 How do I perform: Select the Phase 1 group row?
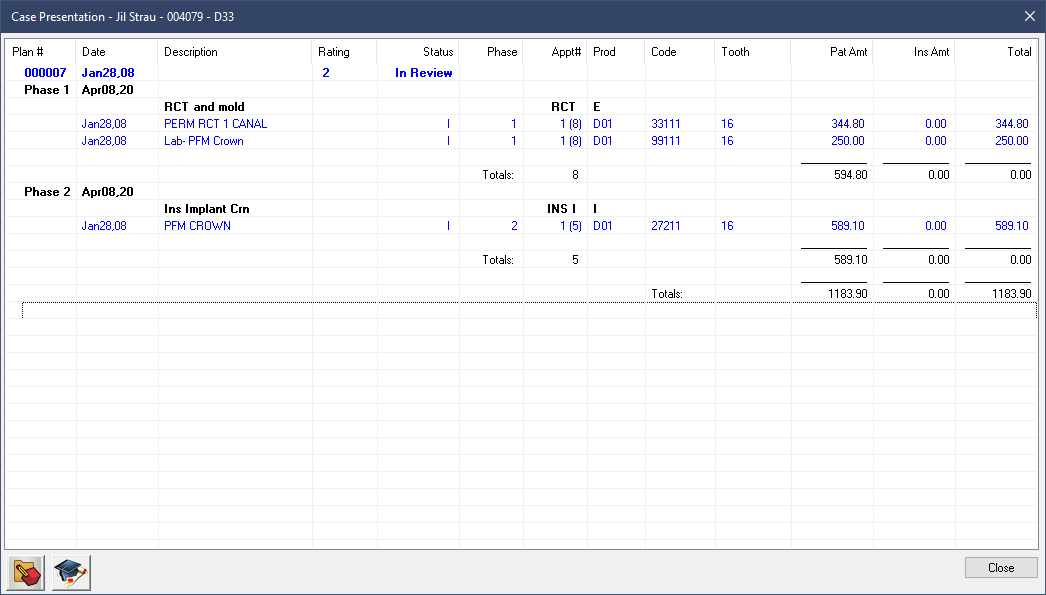(x=48, y=90)
